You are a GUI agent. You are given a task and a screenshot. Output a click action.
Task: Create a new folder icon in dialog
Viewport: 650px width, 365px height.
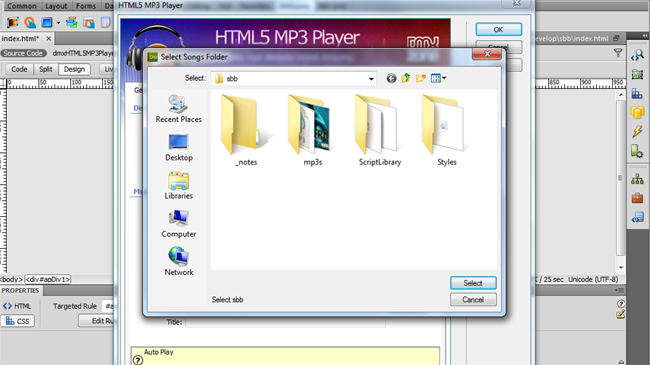421,78
